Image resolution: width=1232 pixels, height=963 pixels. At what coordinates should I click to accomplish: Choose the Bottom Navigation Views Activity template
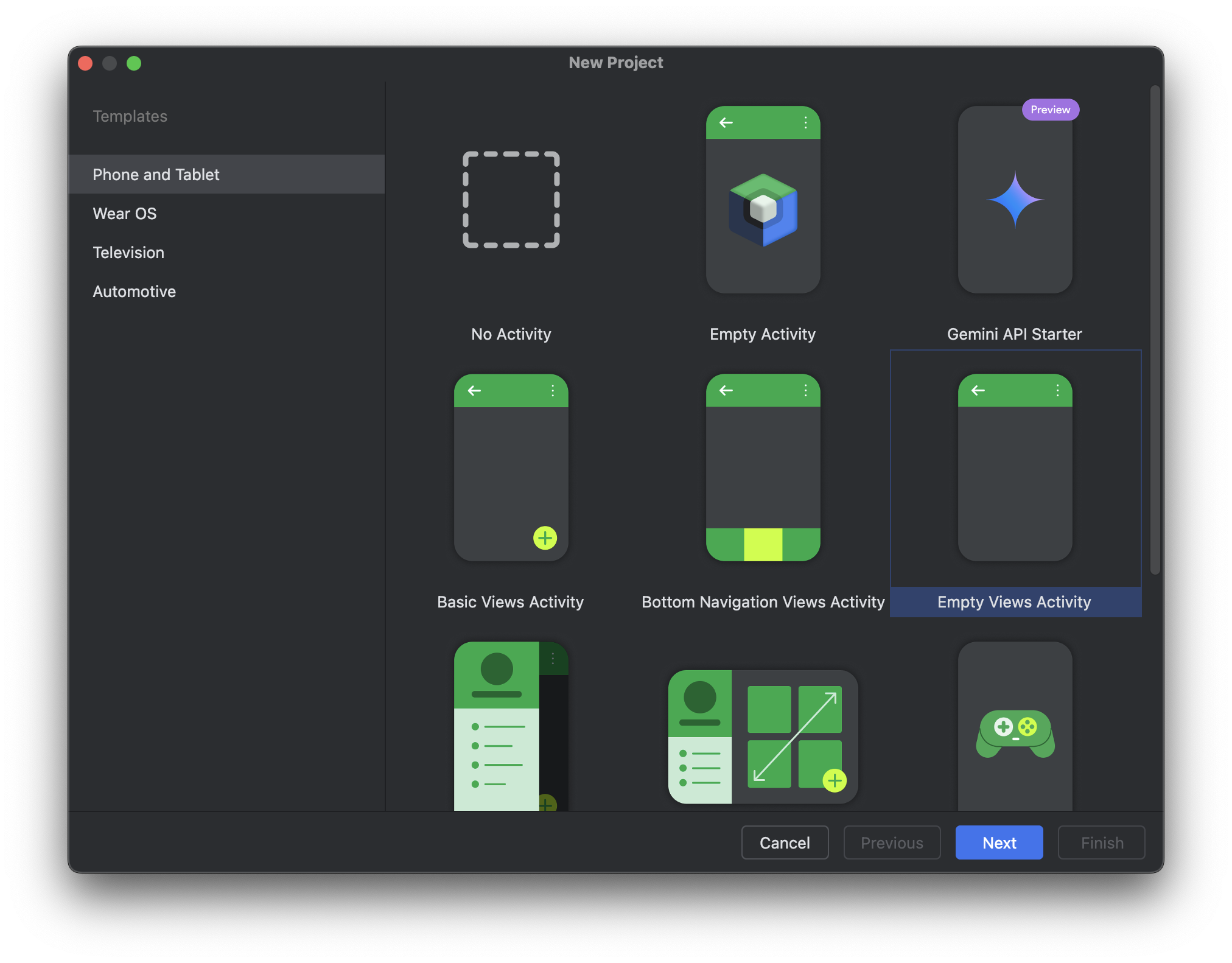click(763, 467)
